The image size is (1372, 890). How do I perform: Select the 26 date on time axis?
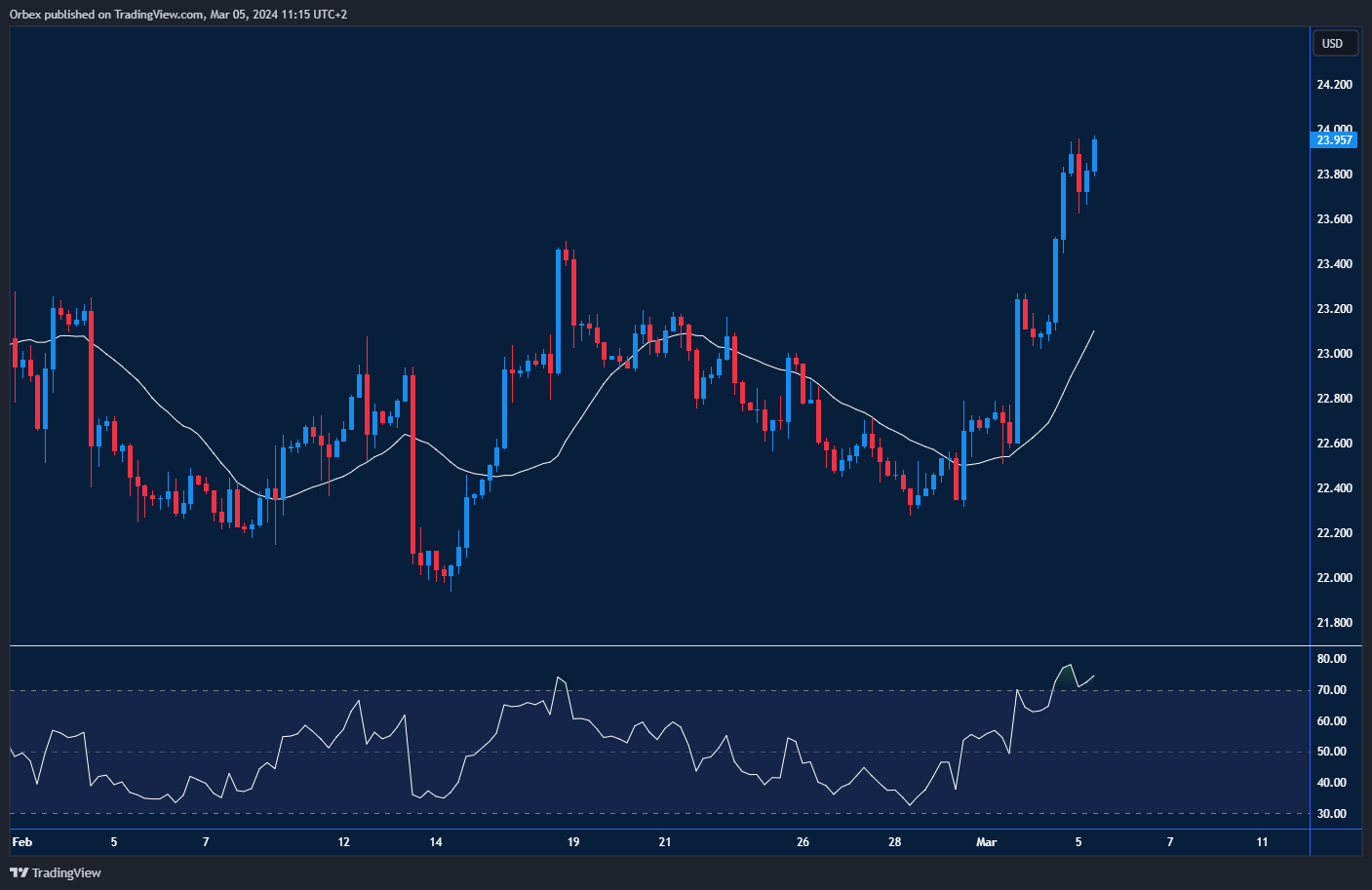pos(803,842)
